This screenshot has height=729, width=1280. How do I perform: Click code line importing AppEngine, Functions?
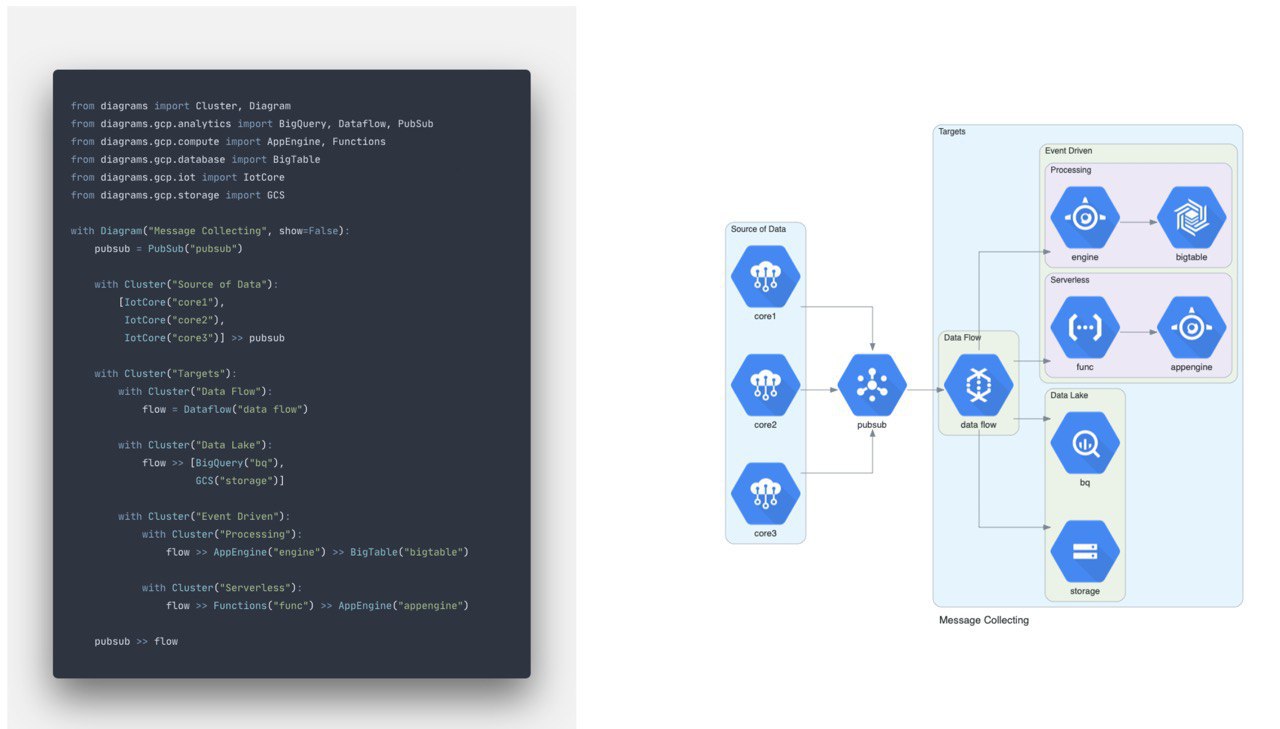tap(228, 142)
